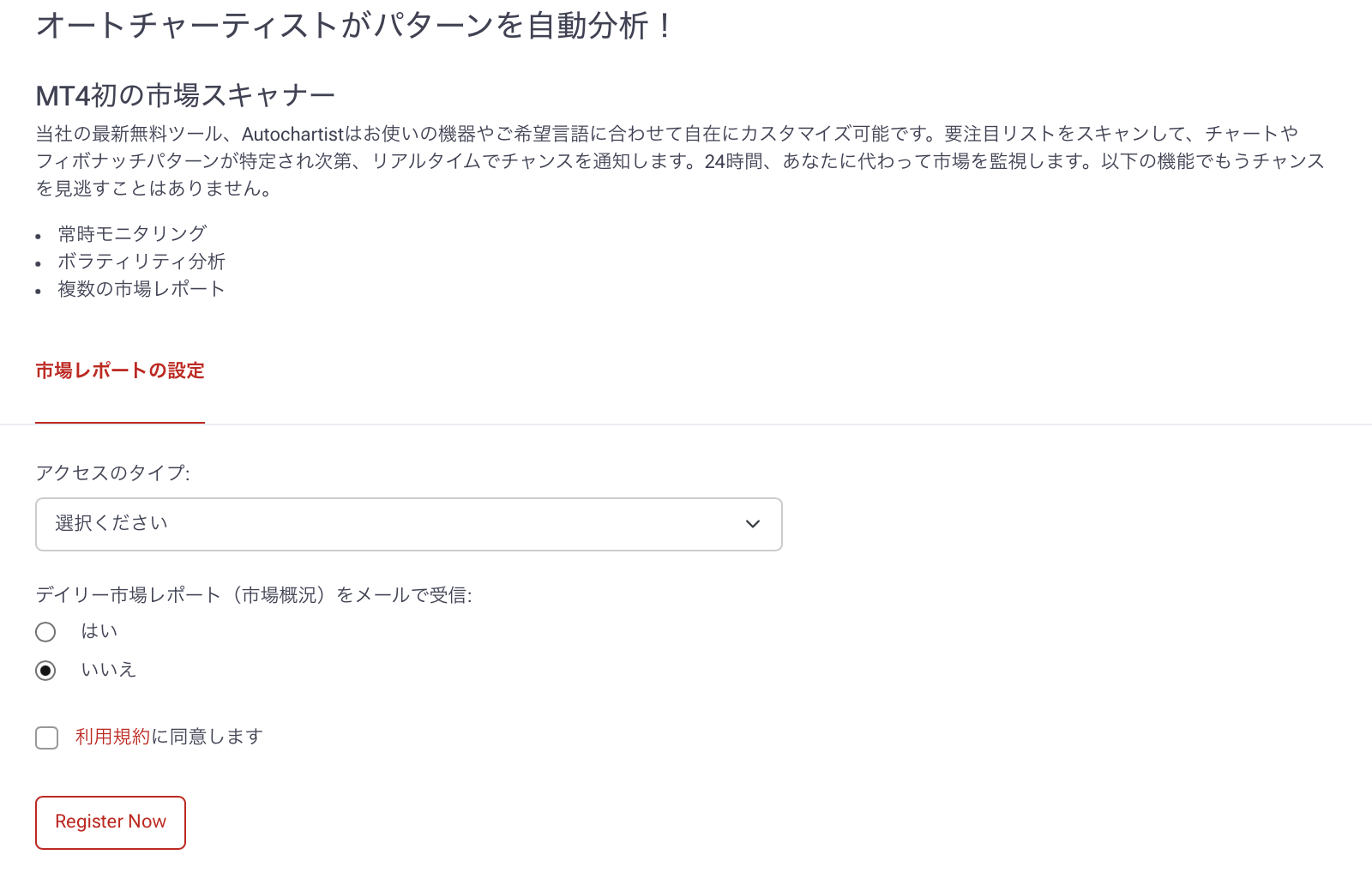The width and height of the screenshot is (1372, 873).
Task: Select the はい radio button
Action: tap(45, 632)
